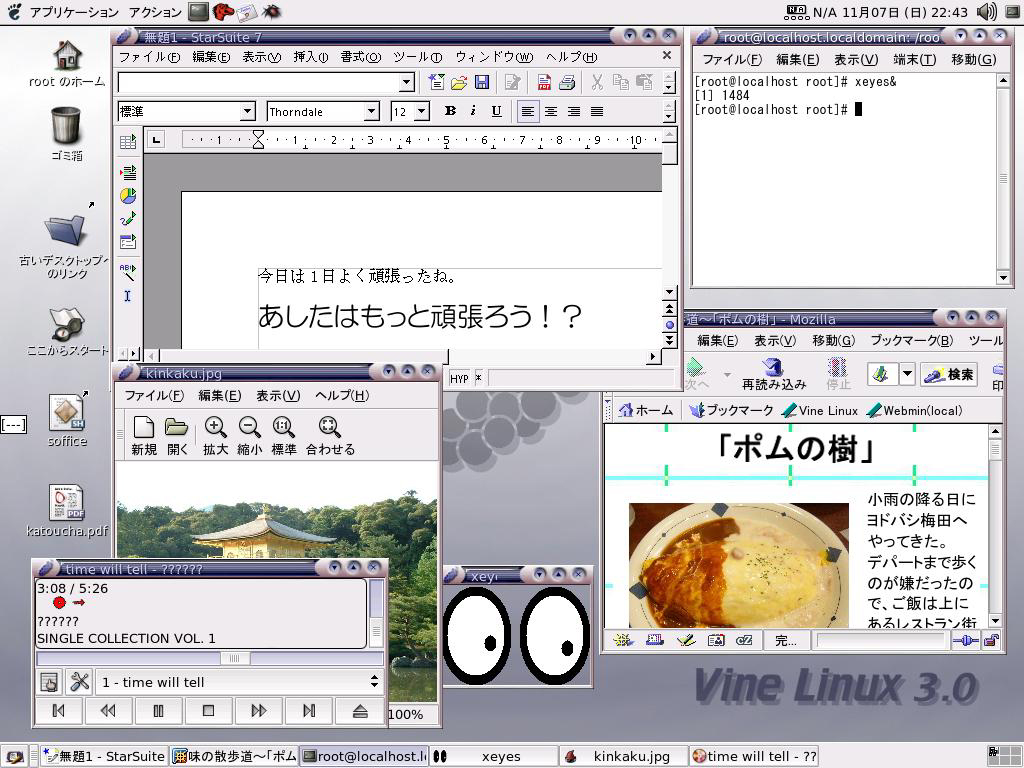Screen dimensions: 1024x768
Task: Click ホーム link in Mozilla bookmarks bar
Action: pos(646,410)
